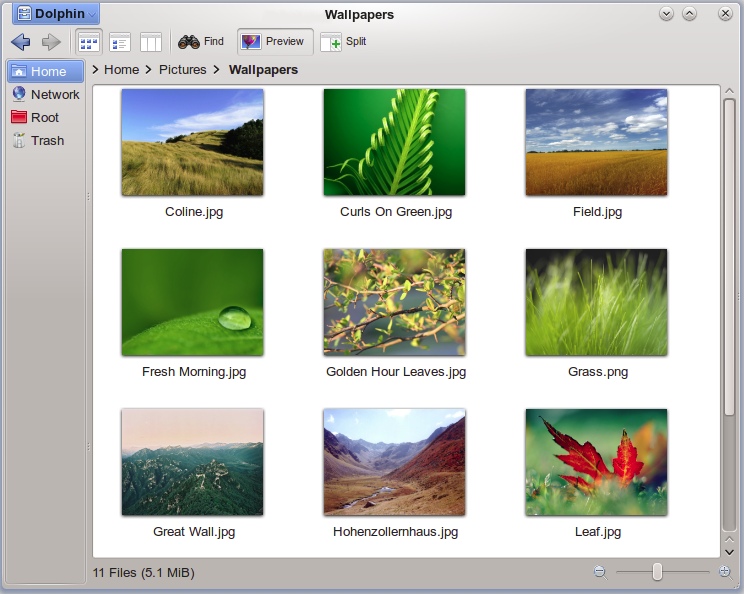
Task: Click the grey Forward arrow
Action: pyautogui.click(x=51, y=42)
